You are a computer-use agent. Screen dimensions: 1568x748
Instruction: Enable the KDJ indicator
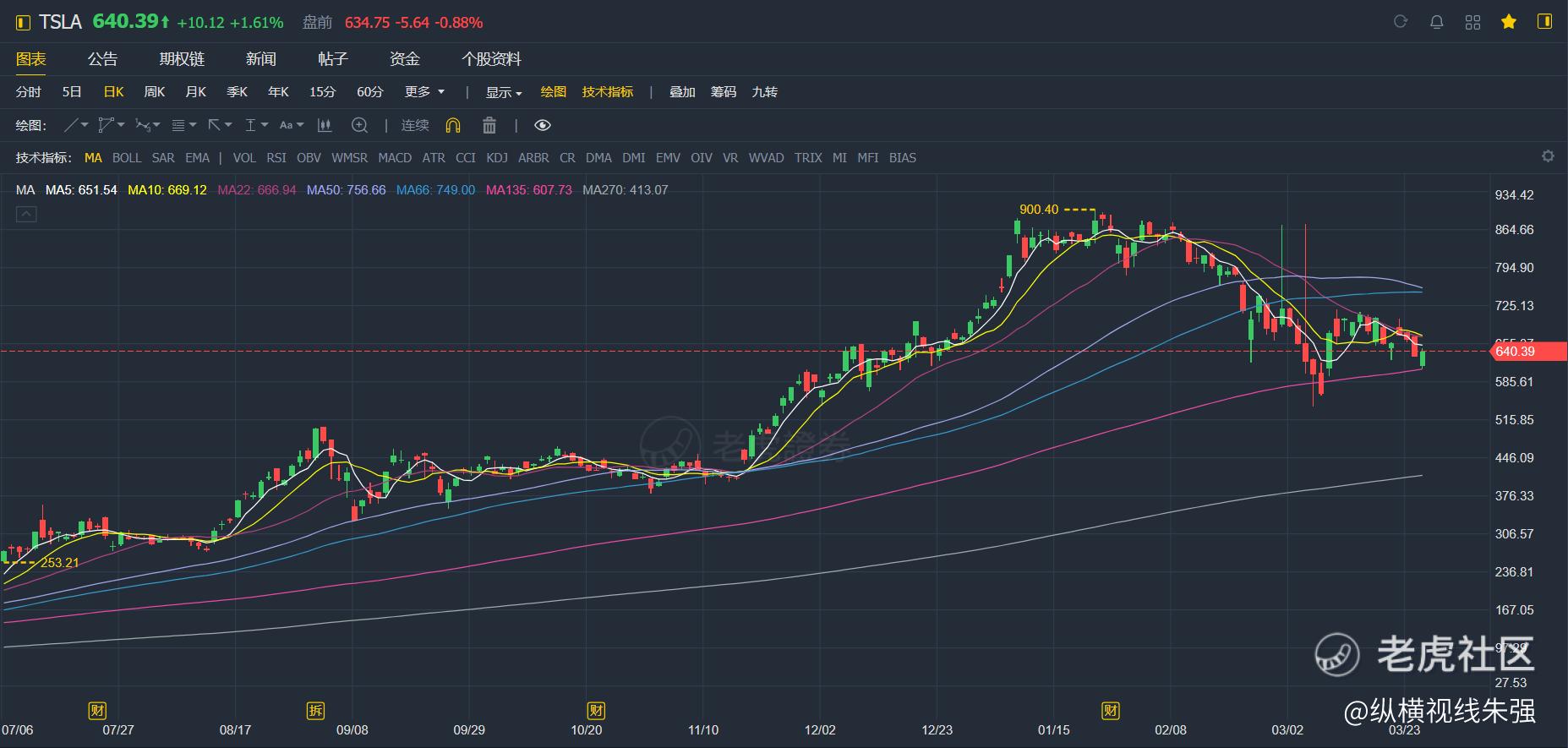(x=497, y=157)
